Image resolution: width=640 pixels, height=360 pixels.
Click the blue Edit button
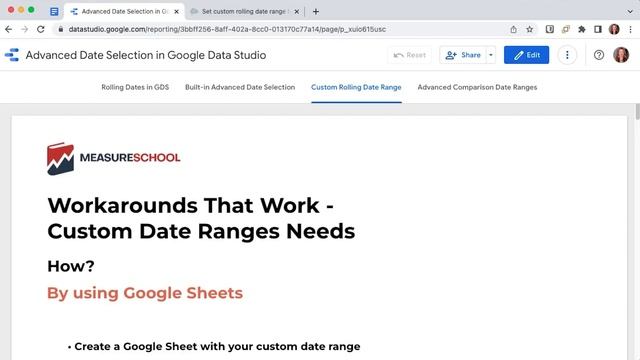click(526, 55)
